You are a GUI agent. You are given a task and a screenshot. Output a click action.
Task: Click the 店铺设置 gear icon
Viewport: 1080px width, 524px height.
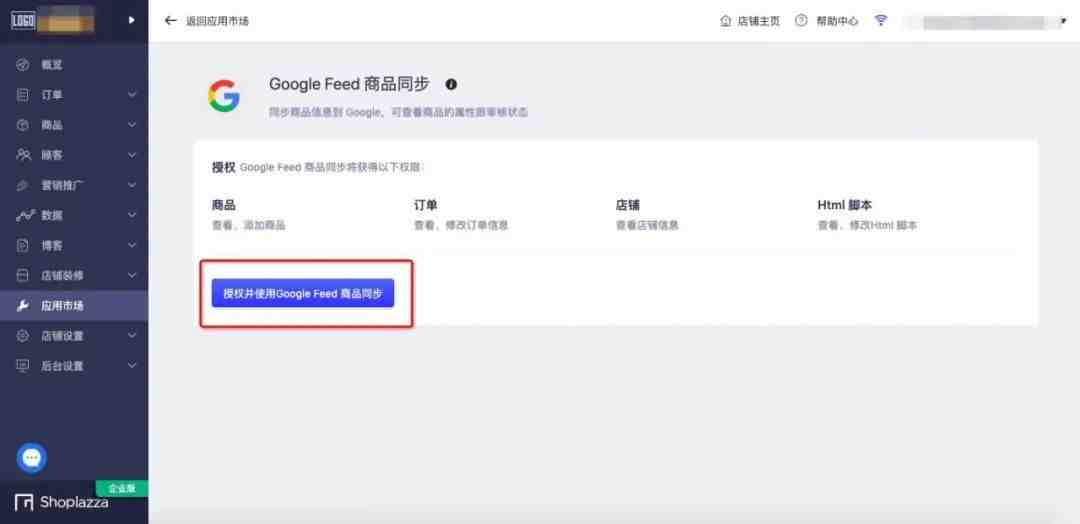(x=23, y=336)
